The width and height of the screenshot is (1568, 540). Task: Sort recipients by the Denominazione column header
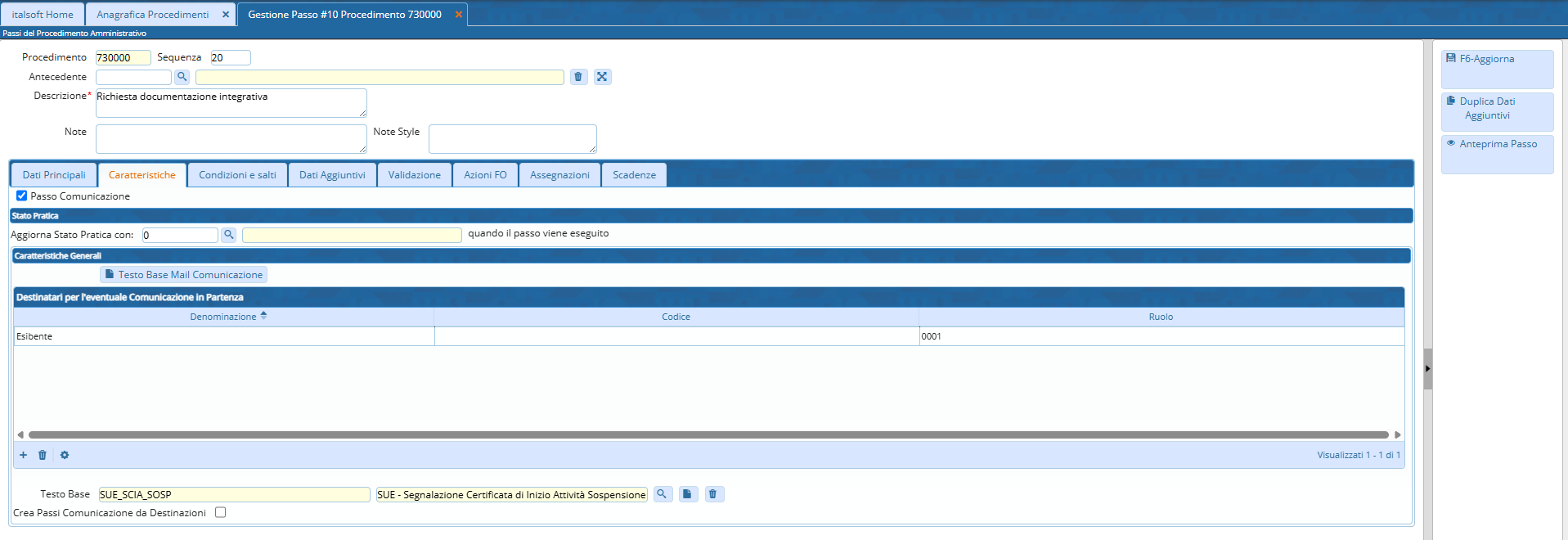223,317
